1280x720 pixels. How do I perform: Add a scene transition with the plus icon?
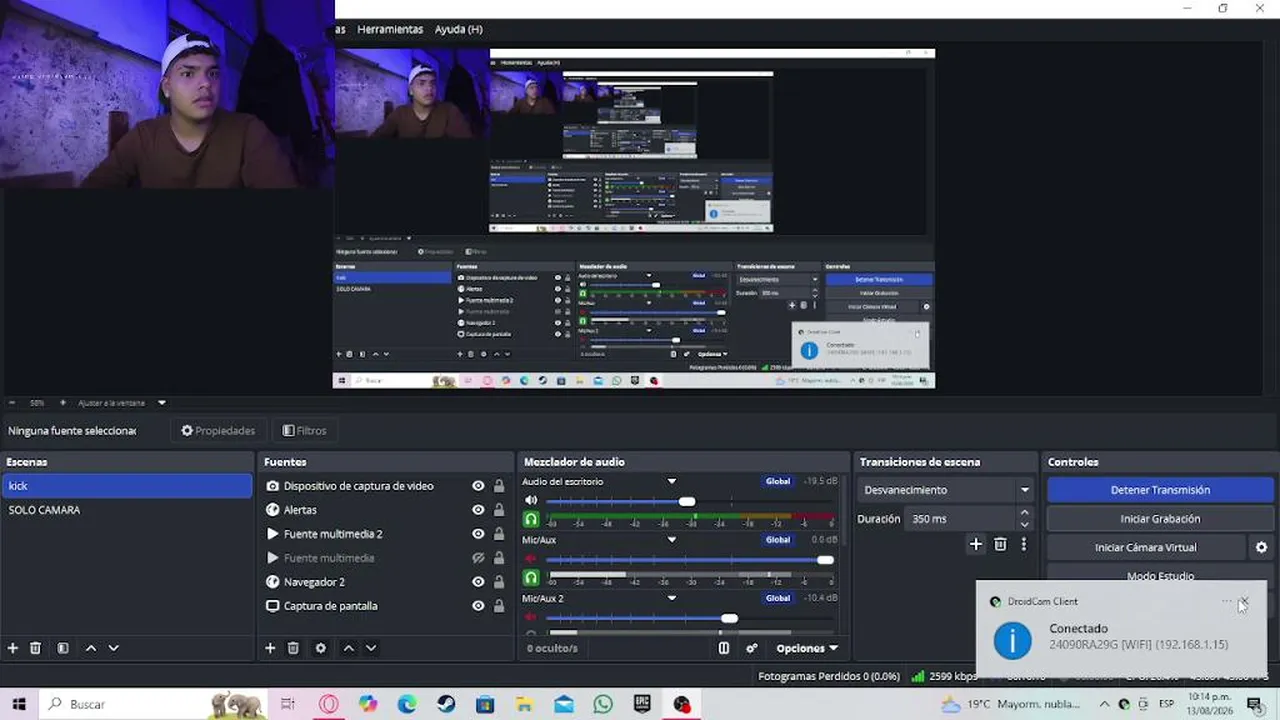click(x=976, y=544)
